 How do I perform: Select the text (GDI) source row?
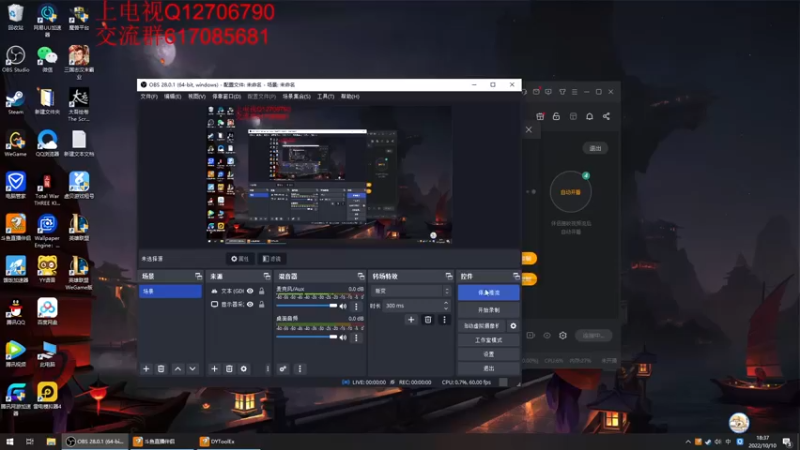click(238, 291)
